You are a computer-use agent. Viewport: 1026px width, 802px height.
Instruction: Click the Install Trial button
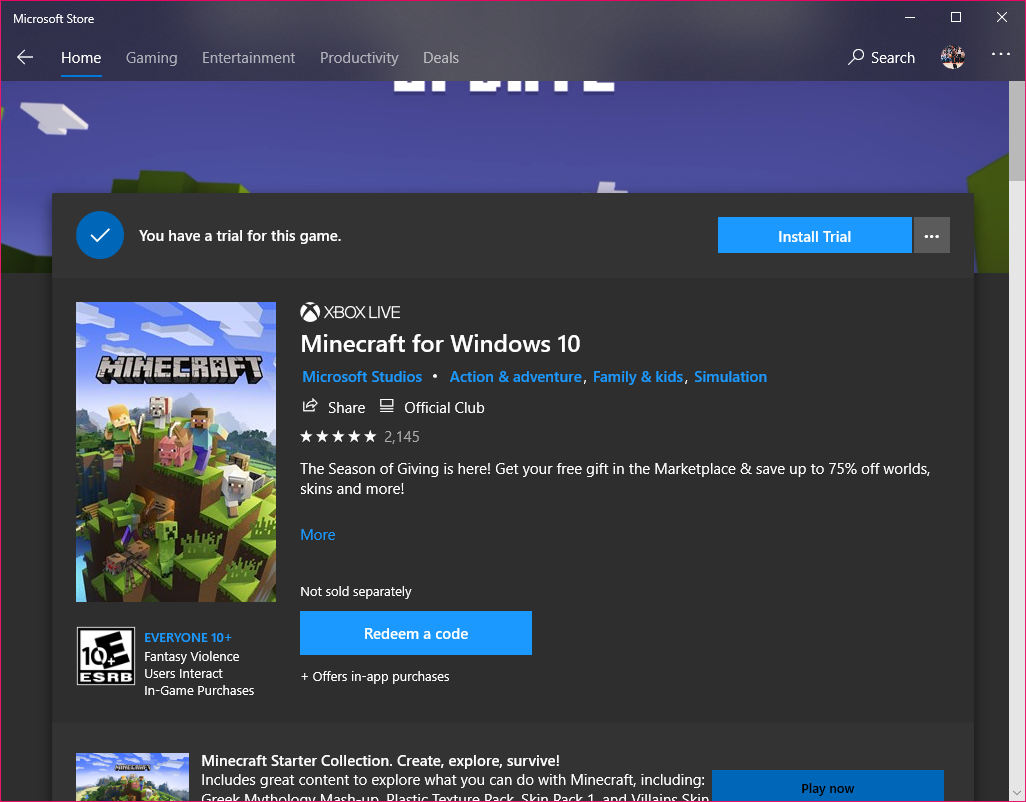click(x=814, y=235)
